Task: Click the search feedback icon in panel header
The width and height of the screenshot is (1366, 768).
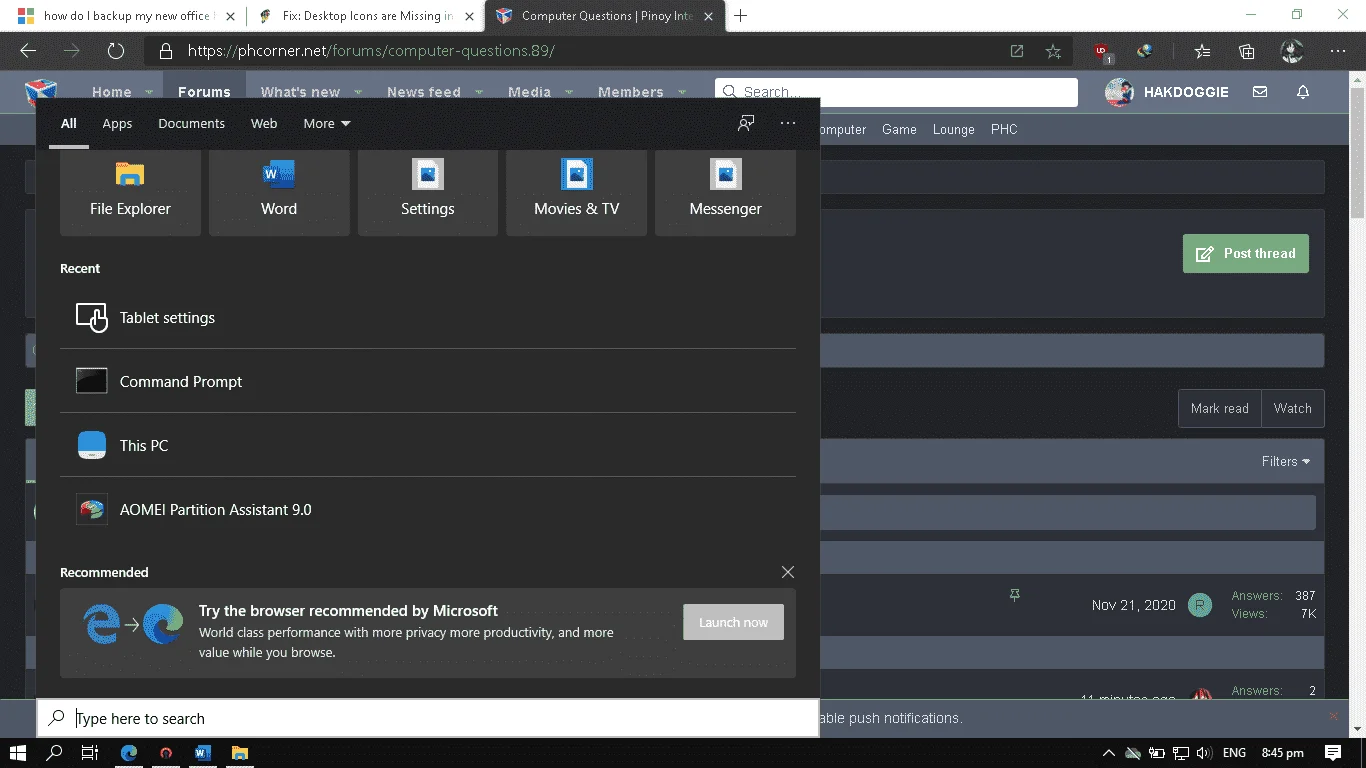Action: 746,123
